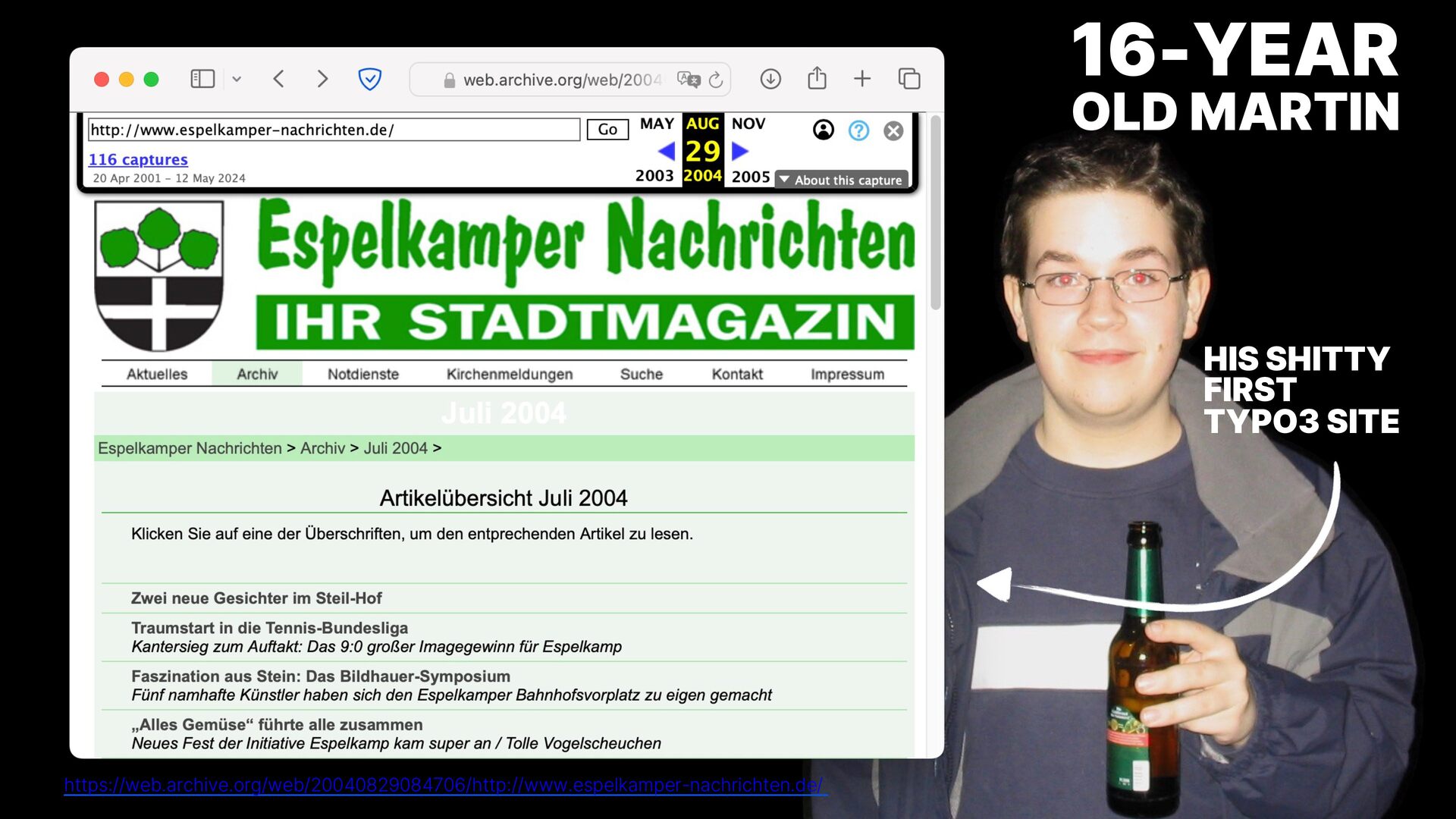The image size is (1456, 819).
Task: Click the share icon in toolbar
Action: coord(817,78)
